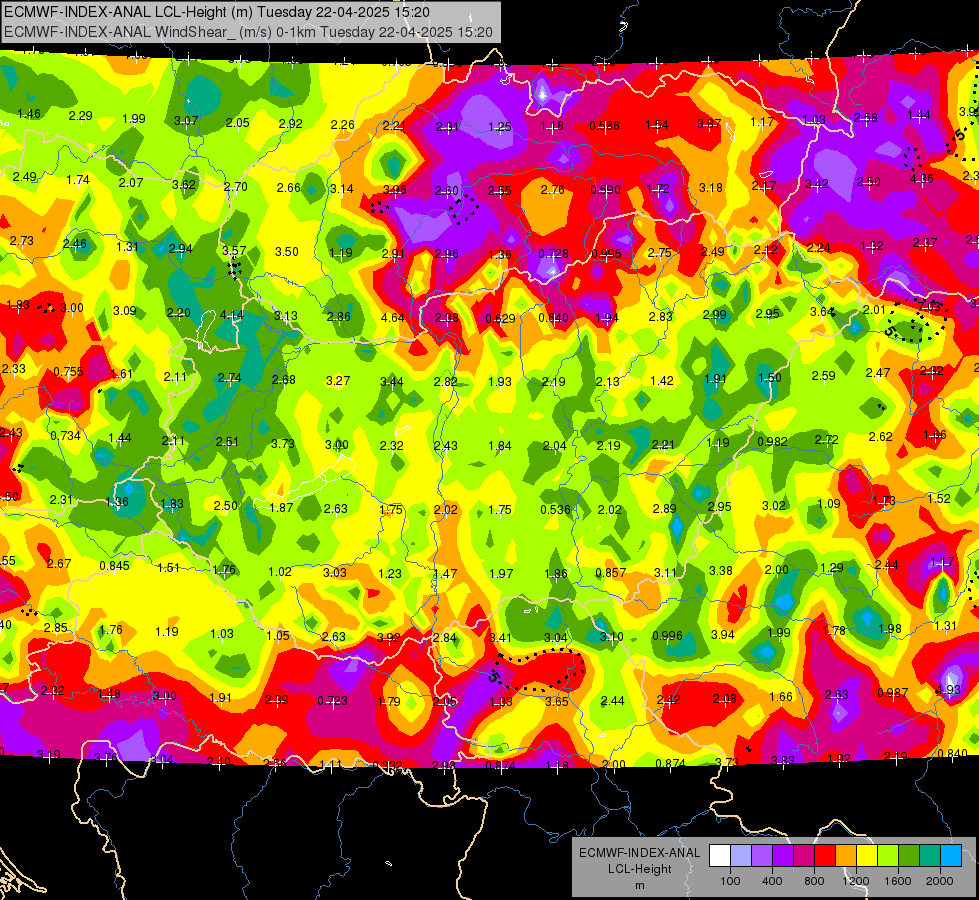Click the red legend swatch
The image size is (979, 900).
point(825,856)
